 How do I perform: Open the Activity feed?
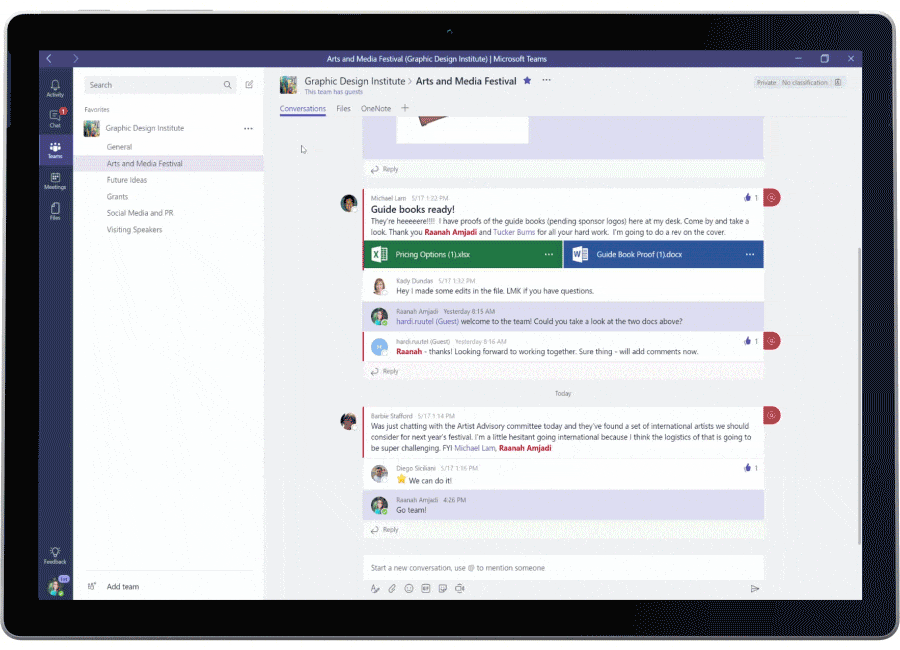click(x=55, y=87)
